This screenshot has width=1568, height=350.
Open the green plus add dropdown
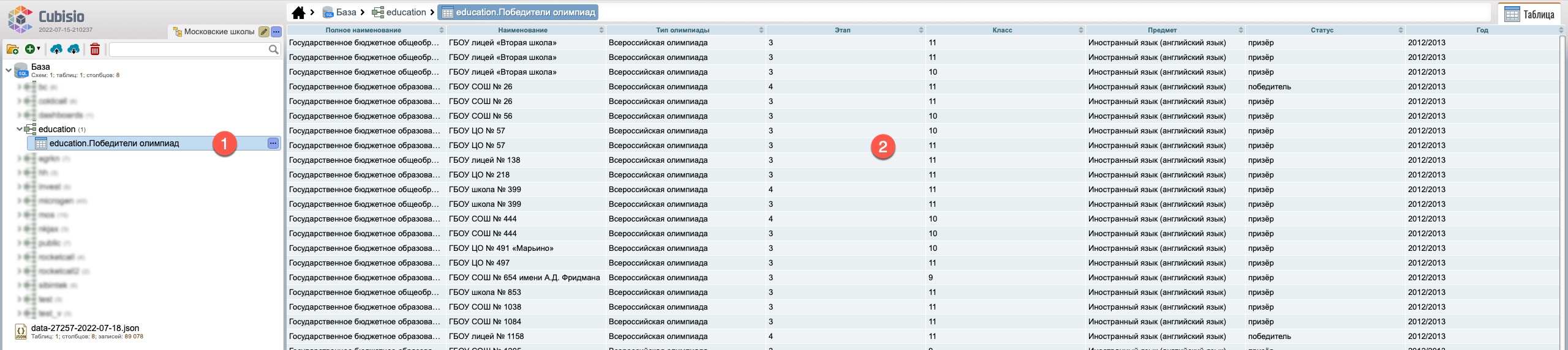point(32,49)
